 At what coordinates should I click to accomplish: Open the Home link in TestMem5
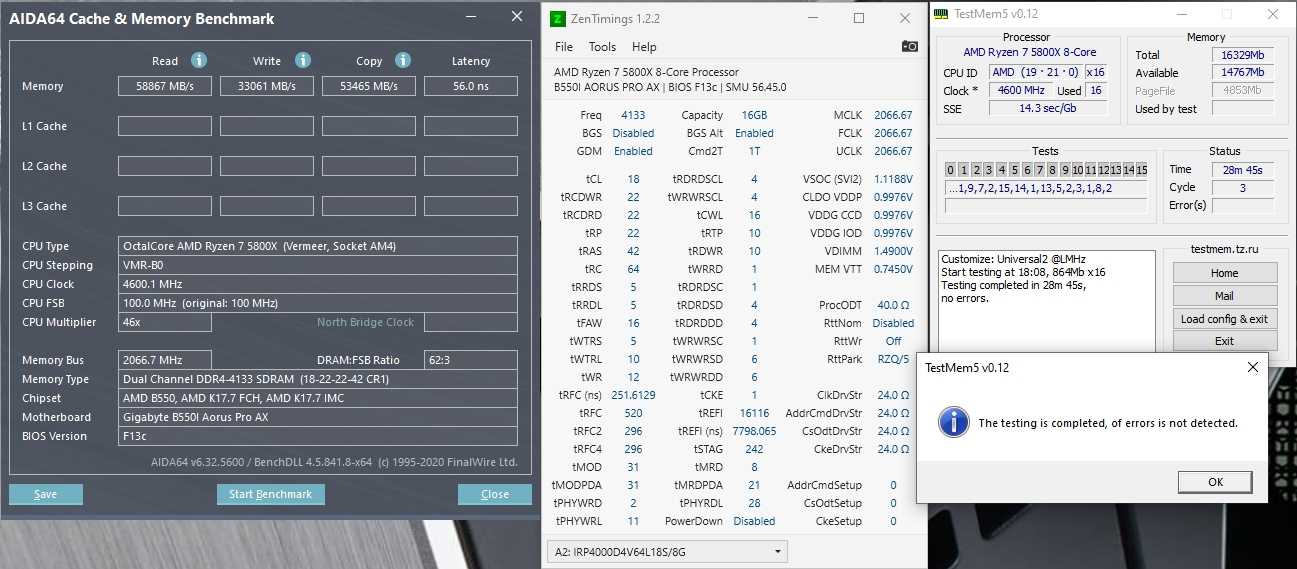1224,273
